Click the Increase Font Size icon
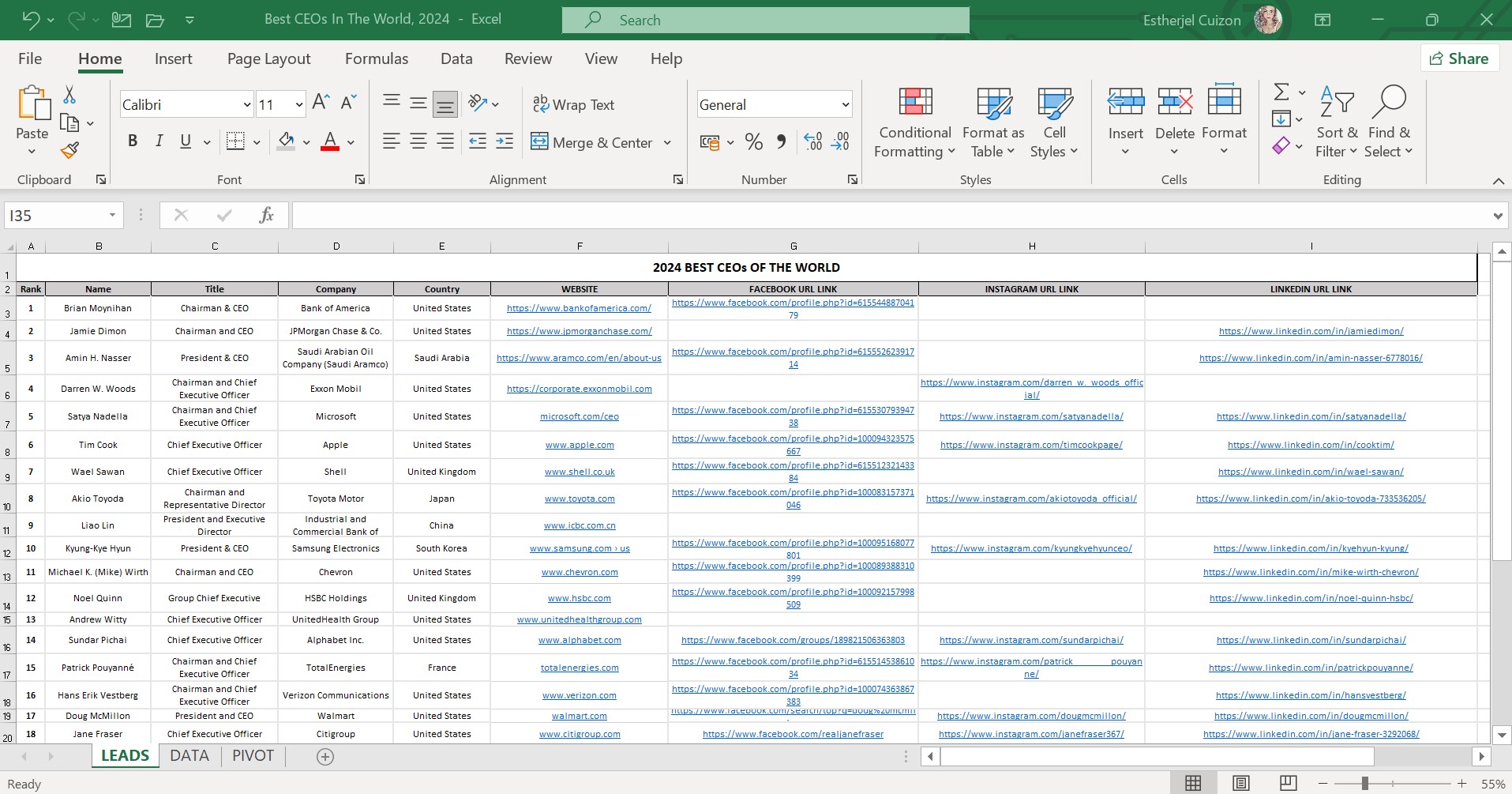This screenshot has width=1512, height=794. pos(320,103)
